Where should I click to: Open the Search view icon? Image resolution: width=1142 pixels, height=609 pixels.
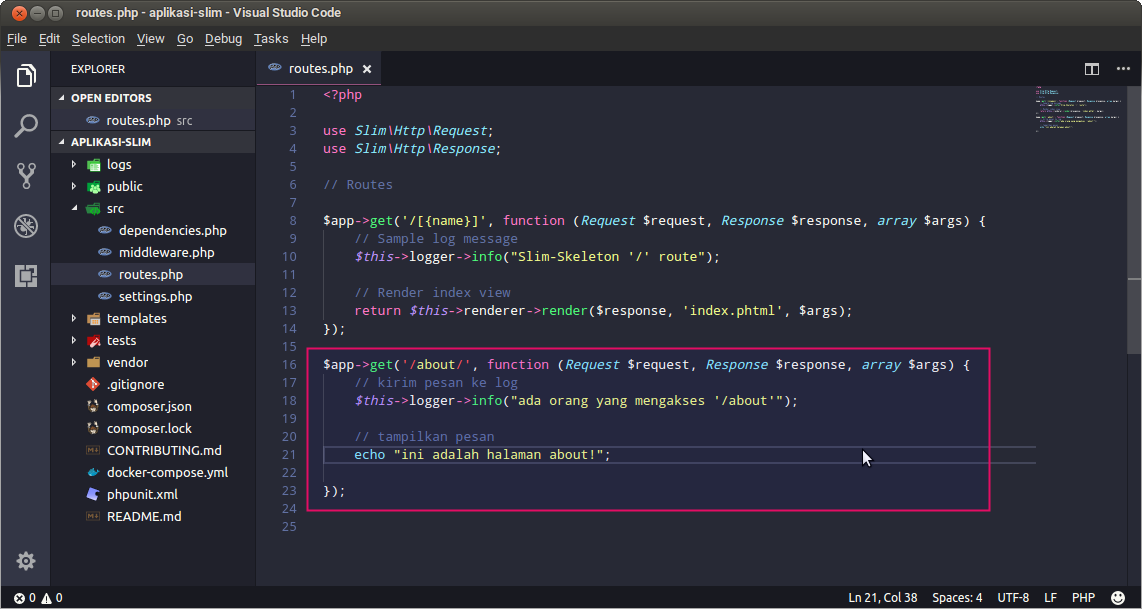[x=26, y=126]
